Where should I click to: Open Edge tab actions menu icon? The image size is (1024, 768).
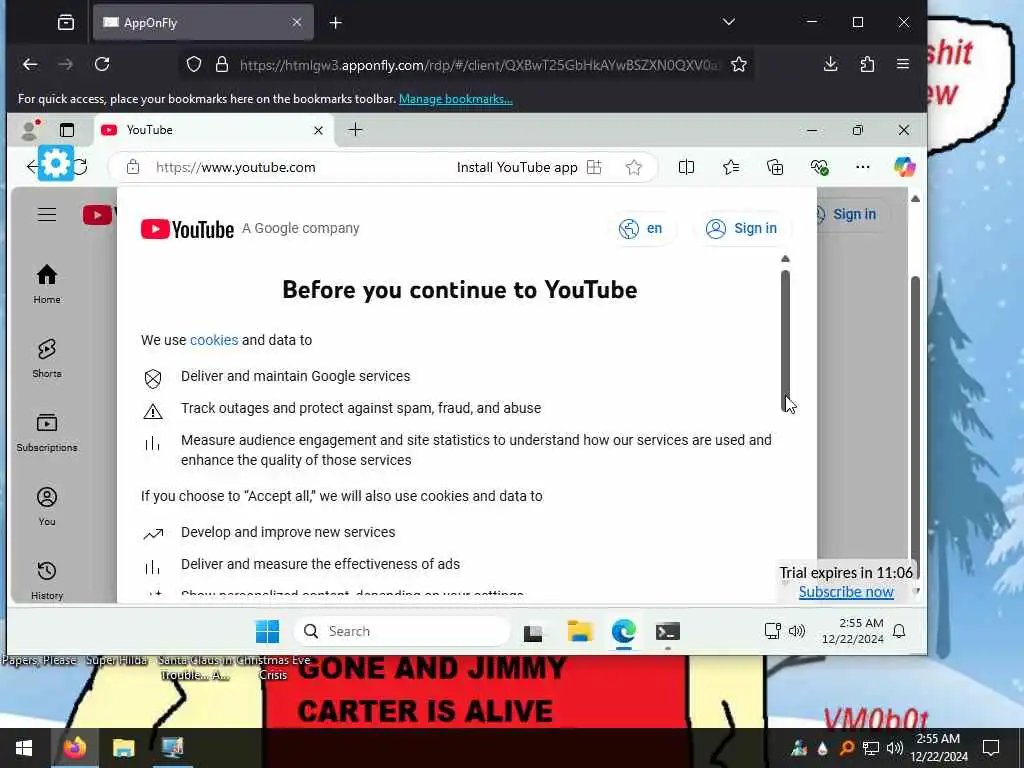click(x=67, y=130)
